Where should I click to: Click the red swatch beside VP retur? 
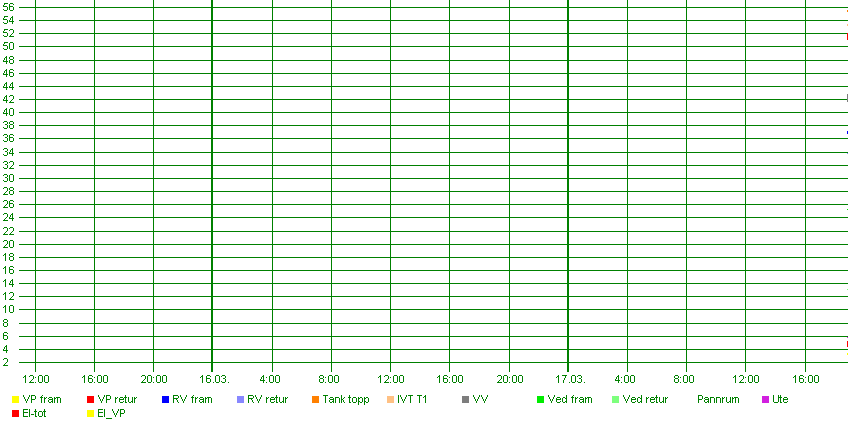click(90, 400)
